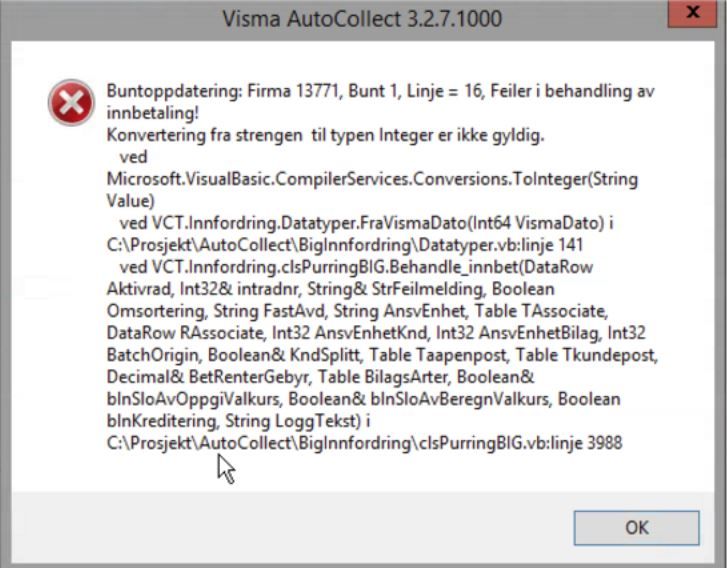Click the line 'Konvertering fra strengen til typen Integer'
The height and width of the screenshot is (568, 727).
pos(325,135)
